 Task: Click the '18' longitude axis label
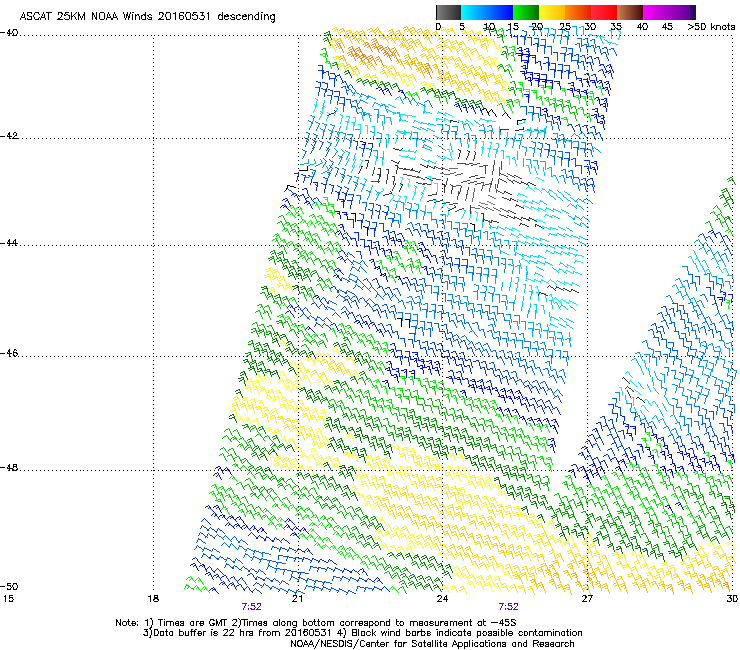(153, 599)
